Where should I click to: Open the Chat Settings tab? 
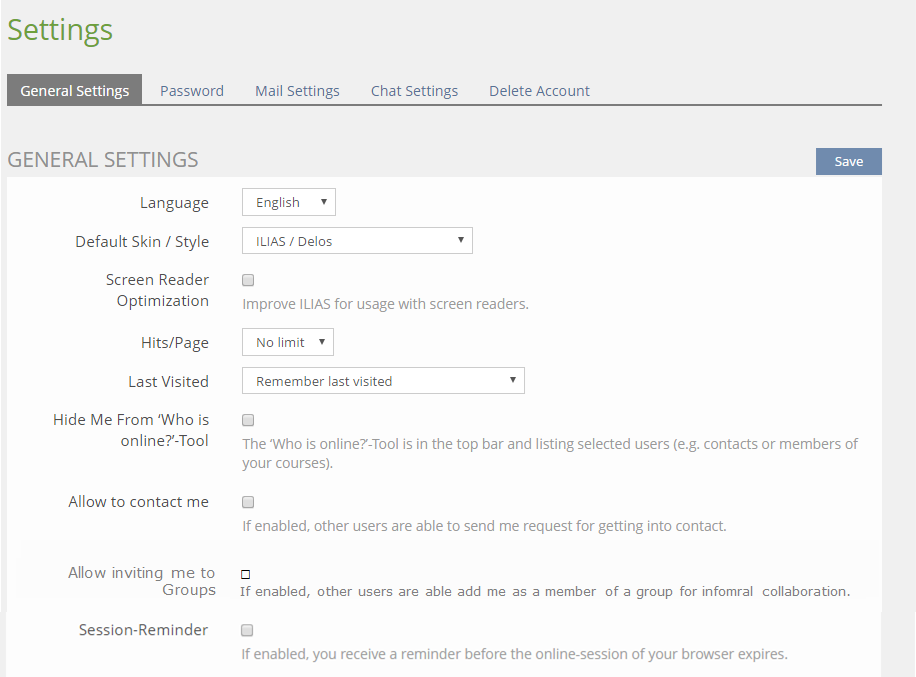pos(414,91)
